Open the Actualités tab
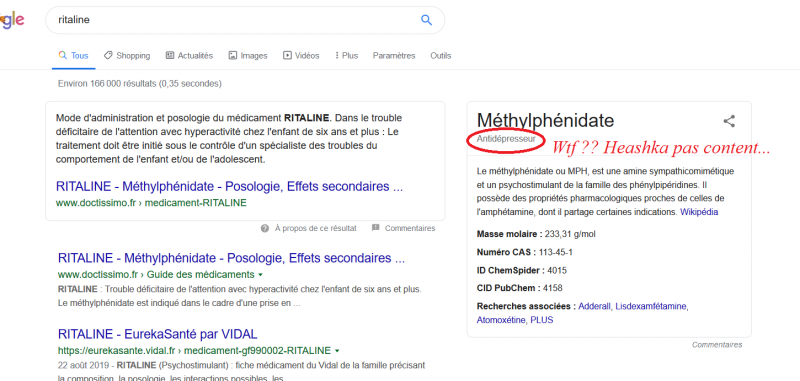This screenshot has height=381, width=800. click(189, 56)
